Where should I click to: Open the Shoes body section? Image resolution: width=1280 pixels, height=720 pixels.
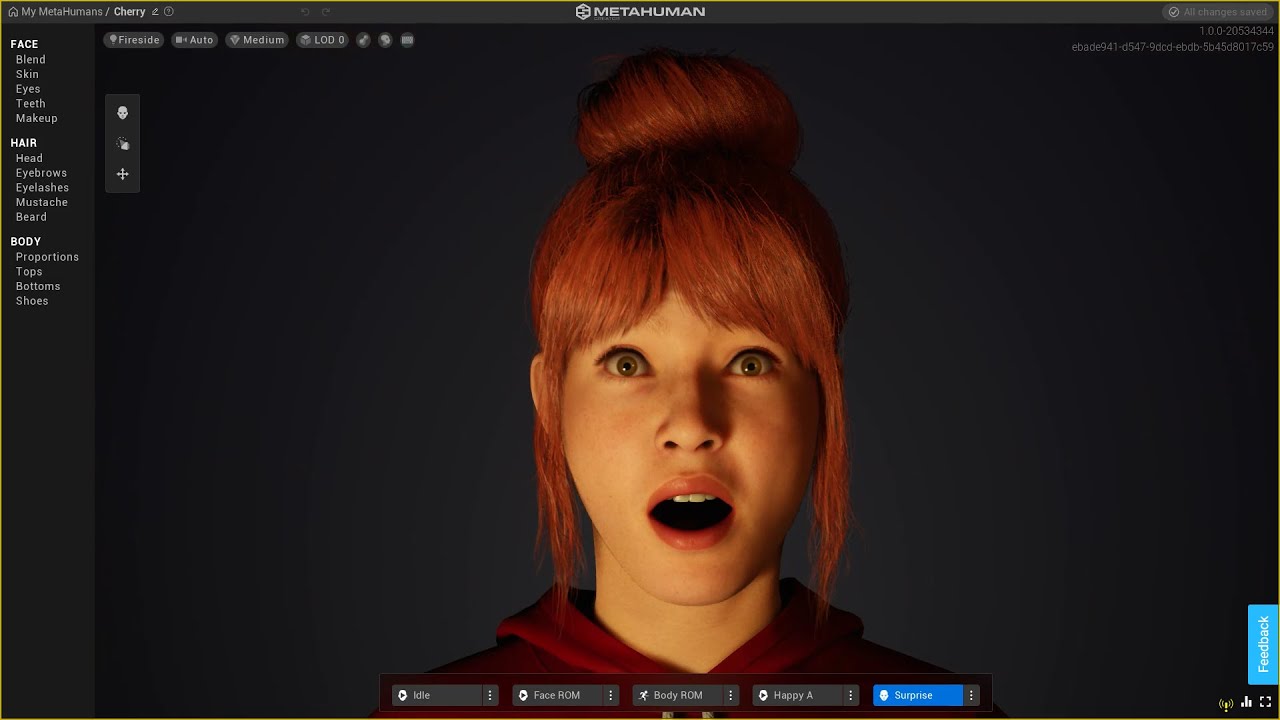tap(32, 301)
